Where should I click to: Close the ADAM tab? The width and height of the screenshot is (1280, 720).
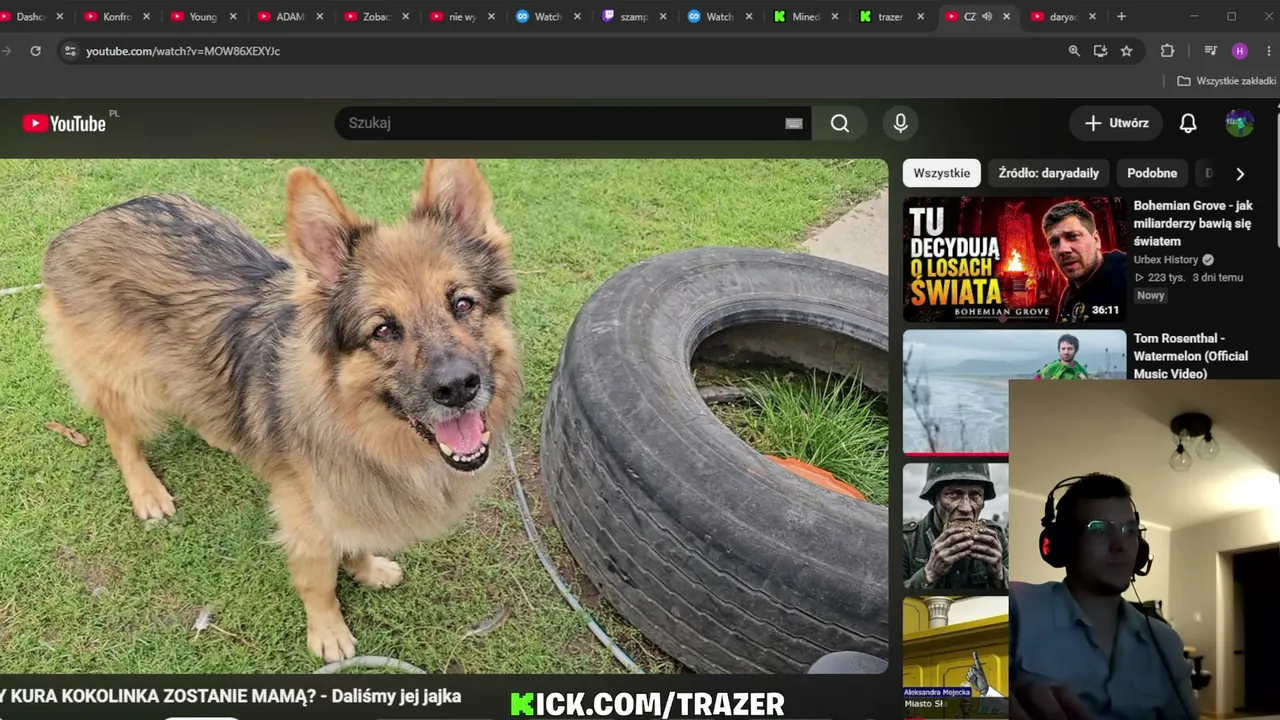tap(319, 16)
